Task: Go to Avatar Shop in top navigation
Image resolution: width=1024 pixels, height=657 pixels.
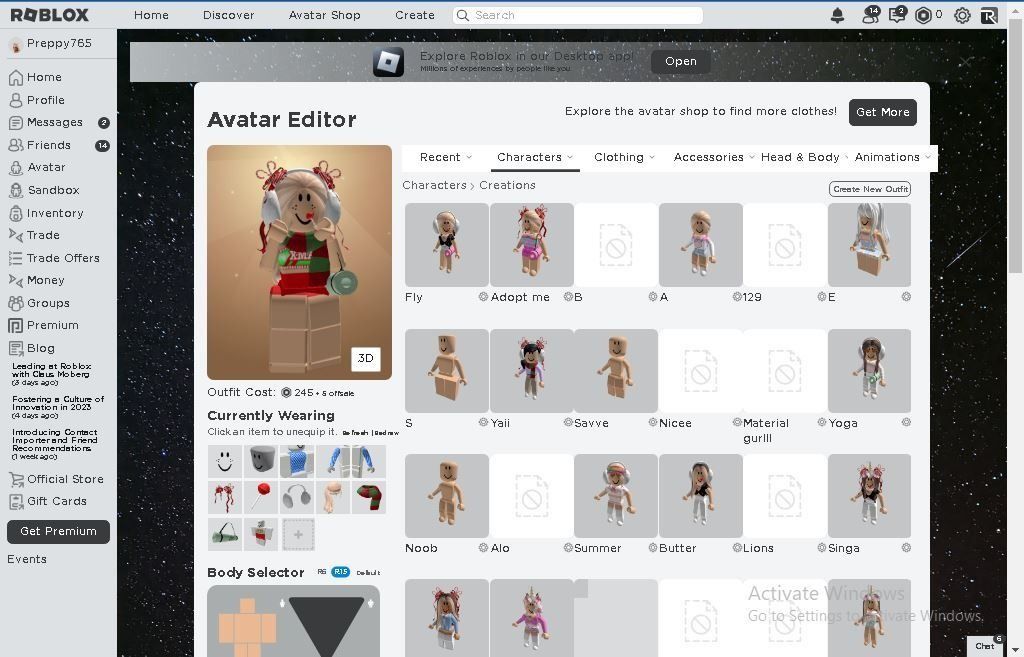Action: tap(324, 14)
